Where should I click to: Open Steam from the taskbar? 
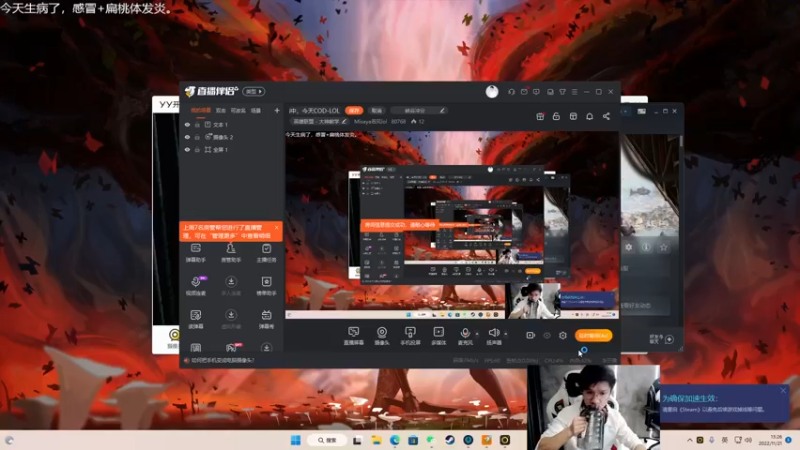[x=450, y=440]
